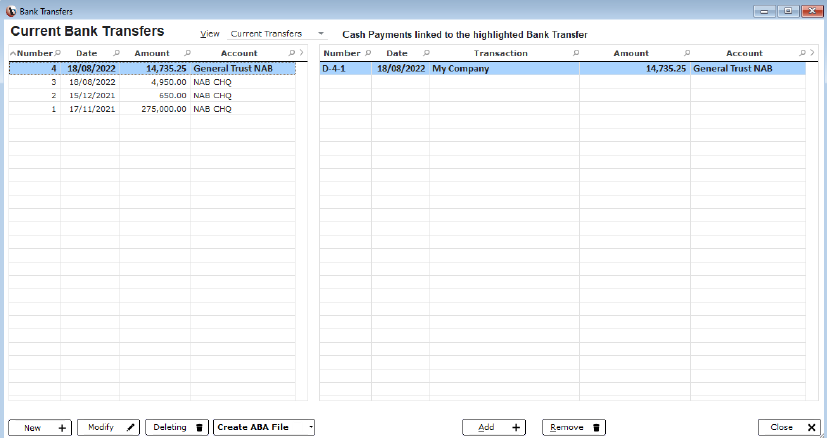This screenshot has height=438, width=827.
Task: Click the 18/08/2022 date in the cash payments table
Action: [401, 69]
